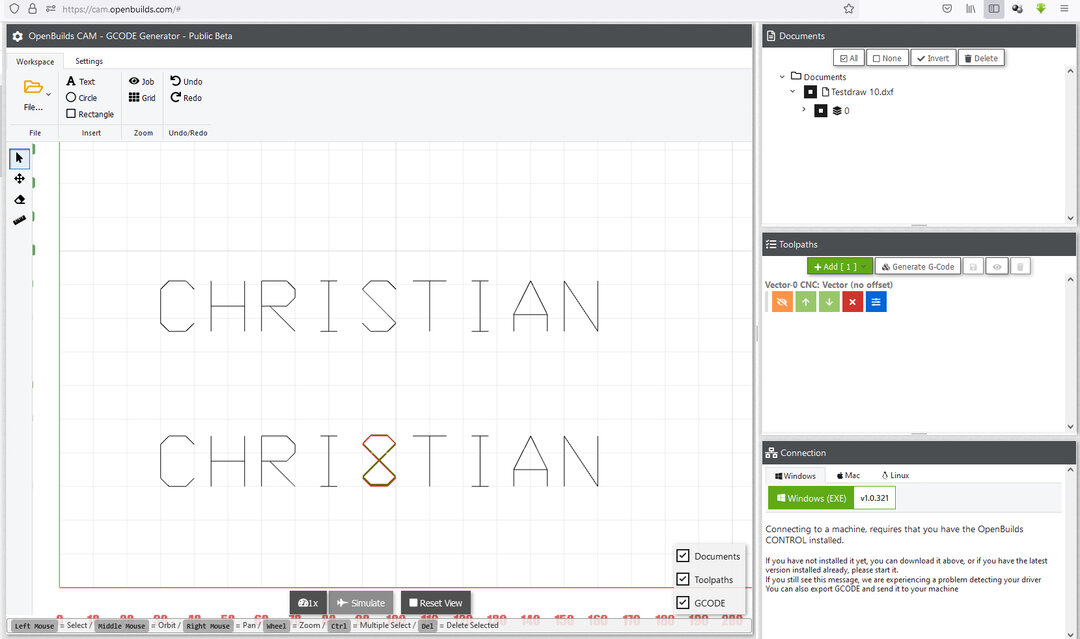This screenshot has height=639, width=1080.
Task: Move Vector-0 toolpath down with green arrow
Action: (x=829, y=301)
